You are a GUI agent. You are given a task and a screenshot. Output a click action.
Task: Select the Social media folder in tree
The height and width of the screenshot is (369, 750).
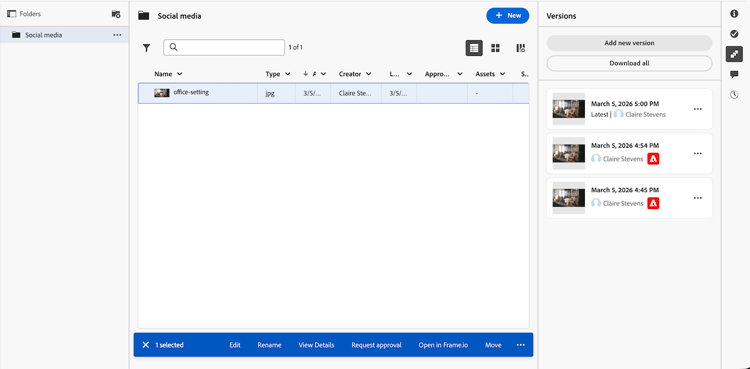[x=64, y=35]
